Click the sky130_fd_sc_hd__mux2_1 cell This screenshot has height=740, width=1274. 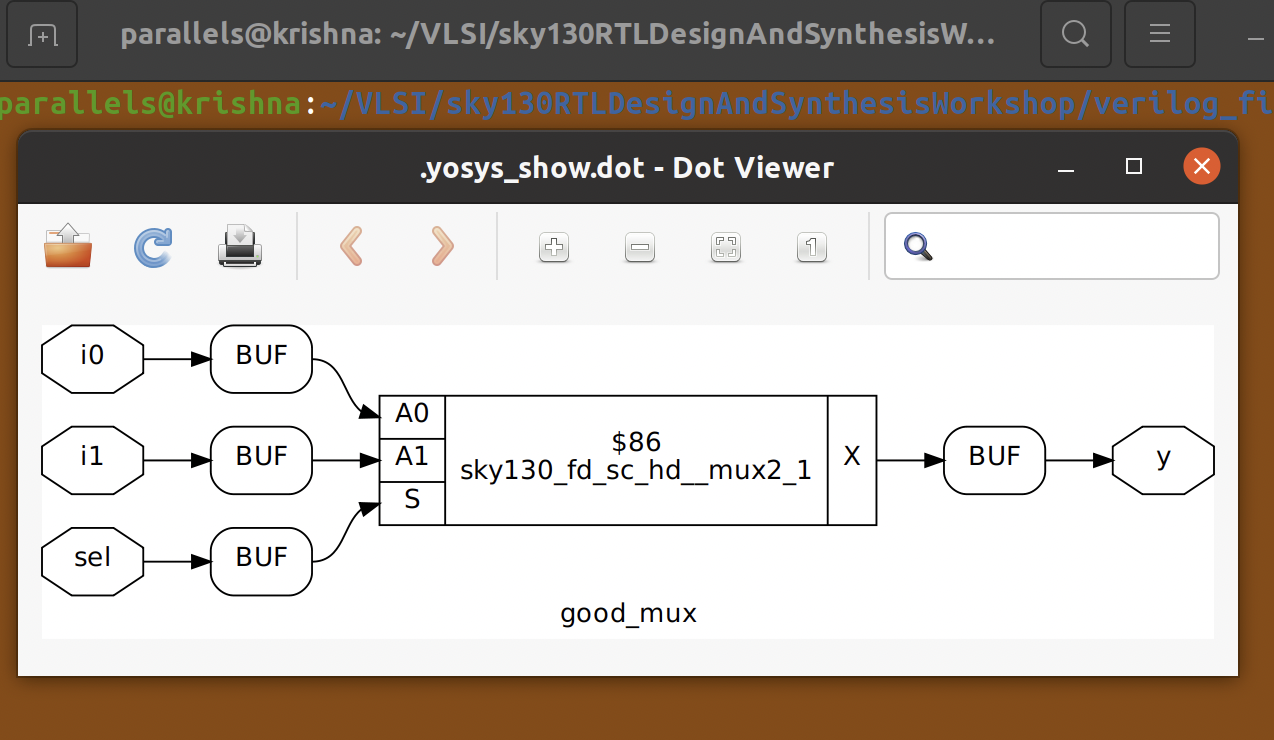636,460
